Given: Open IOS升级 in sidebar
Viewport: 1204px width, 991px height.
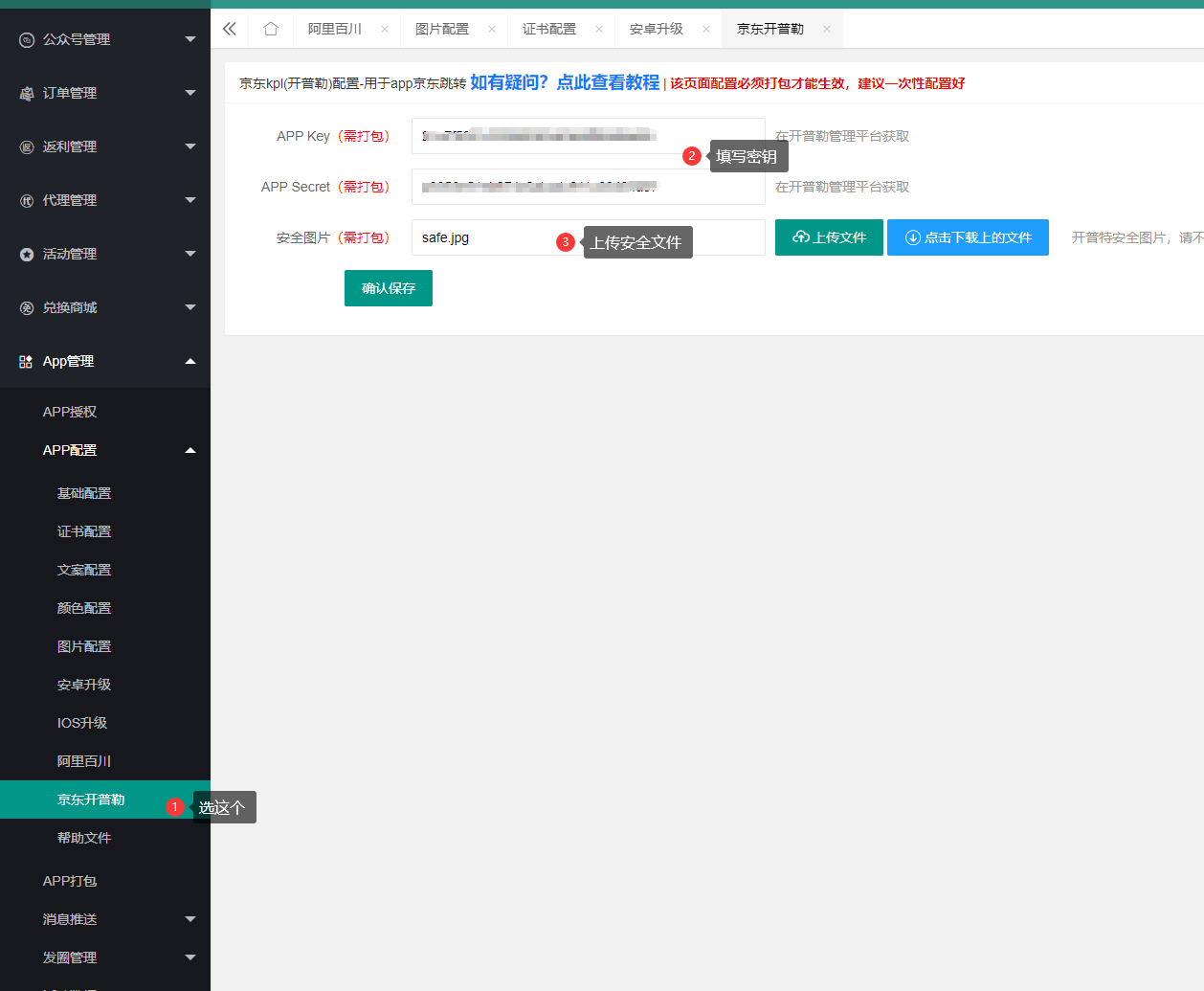Looking at the screenshot, I should [82, 723].
